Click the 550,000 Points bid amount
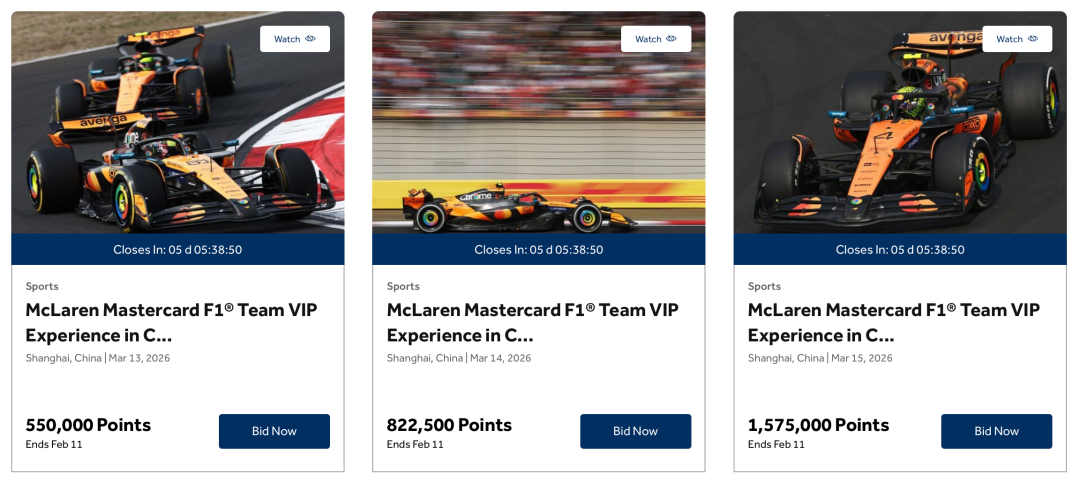 click(x=88, y=425)
